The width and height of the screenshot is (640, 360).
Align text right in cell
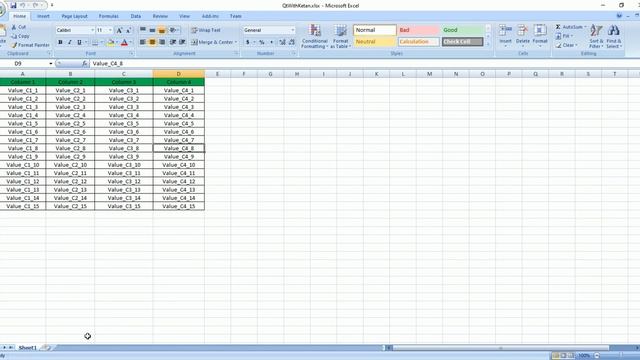[162, 42]
